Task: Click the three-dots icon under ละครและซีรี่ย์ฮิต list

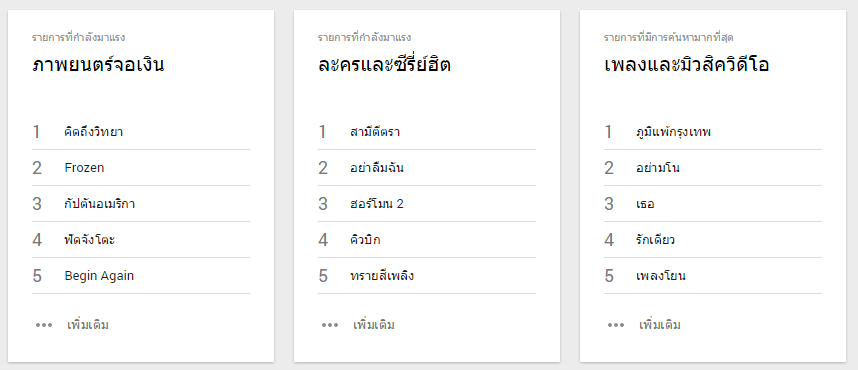Action: (330, 325)
